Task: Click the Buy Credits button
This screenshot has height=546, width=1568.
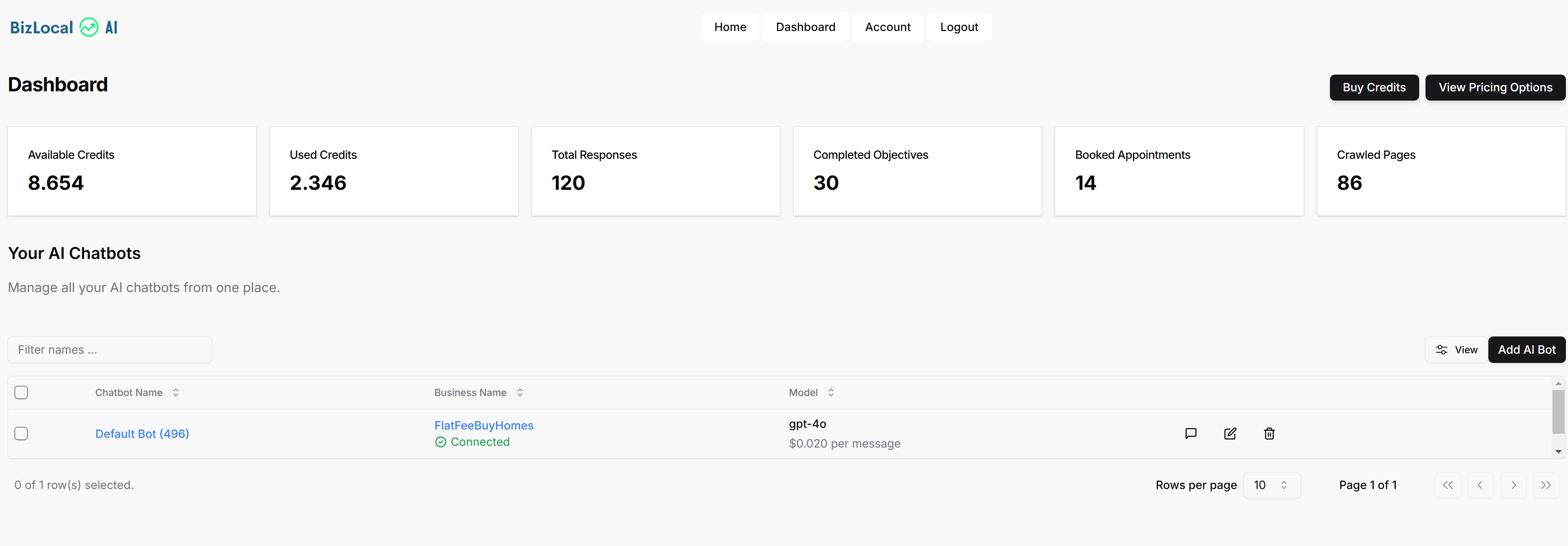Action: point(1374,88)
